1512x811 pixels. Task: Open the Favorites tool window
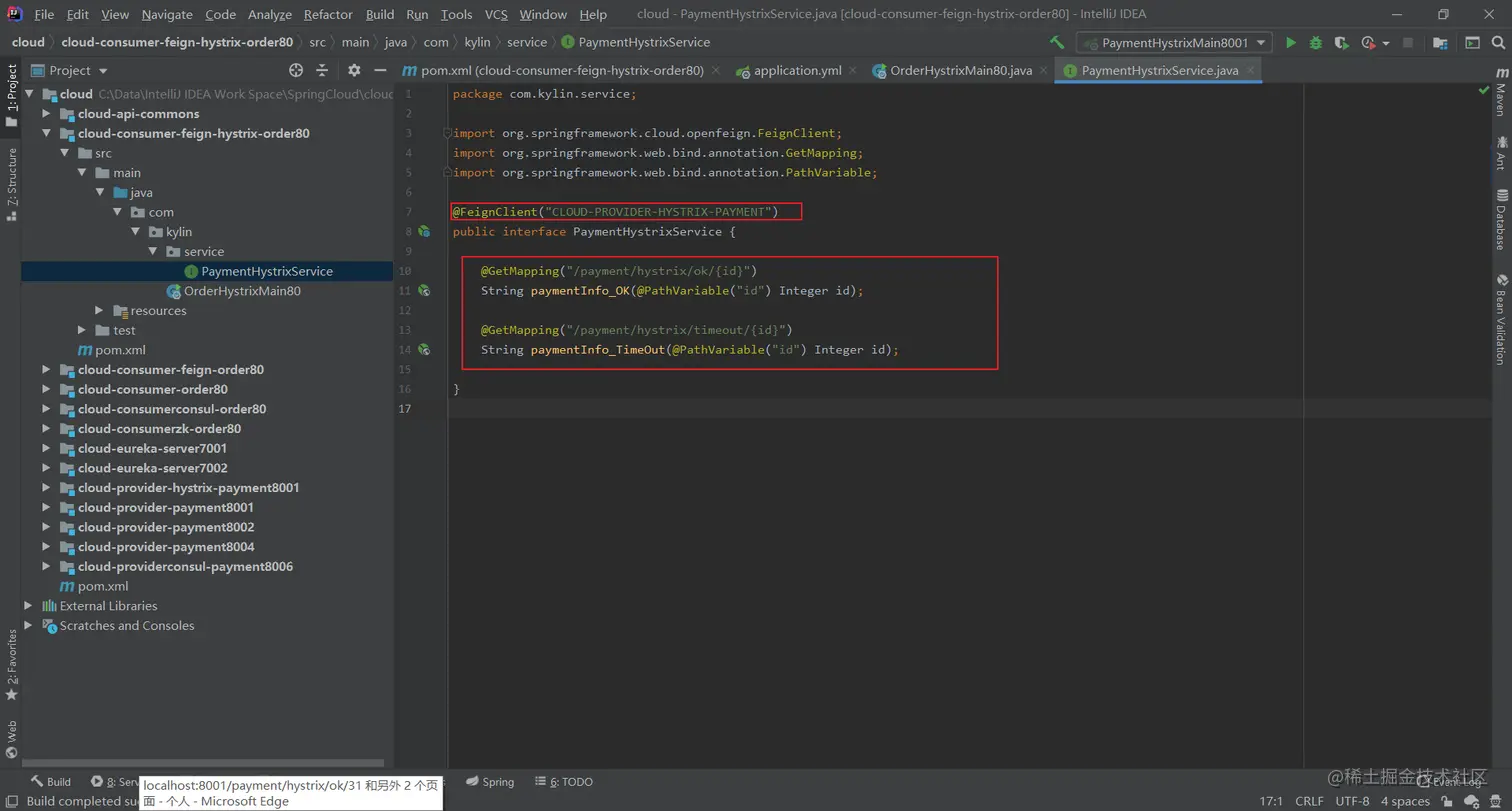(x=11, y=665)
